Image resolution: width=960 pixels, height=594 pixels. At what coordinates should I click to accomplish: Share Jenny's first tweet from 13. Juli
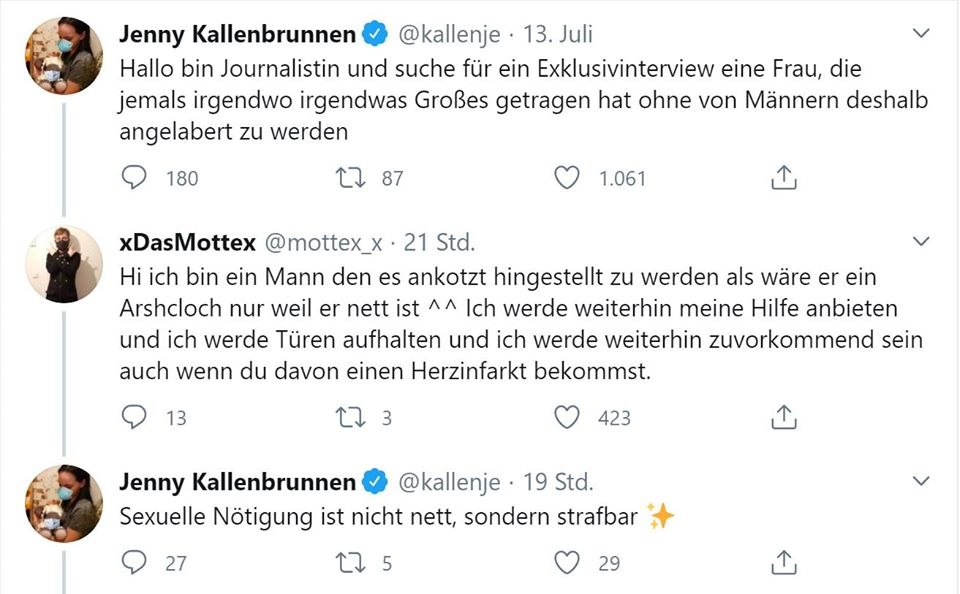[x=785, y=178]
